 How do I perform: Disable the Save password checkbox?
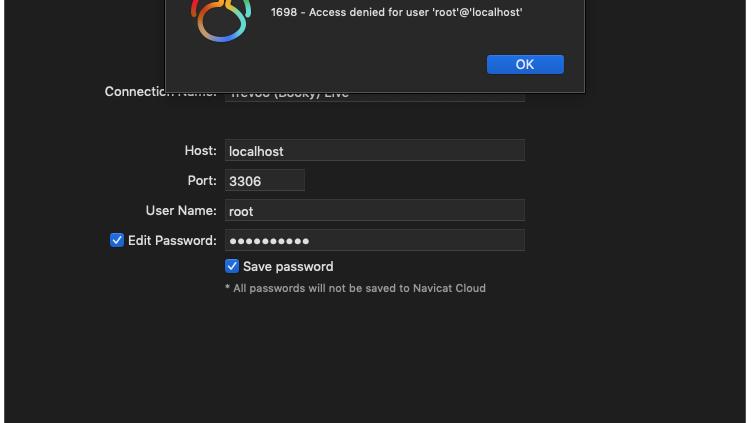coord(232,266)
